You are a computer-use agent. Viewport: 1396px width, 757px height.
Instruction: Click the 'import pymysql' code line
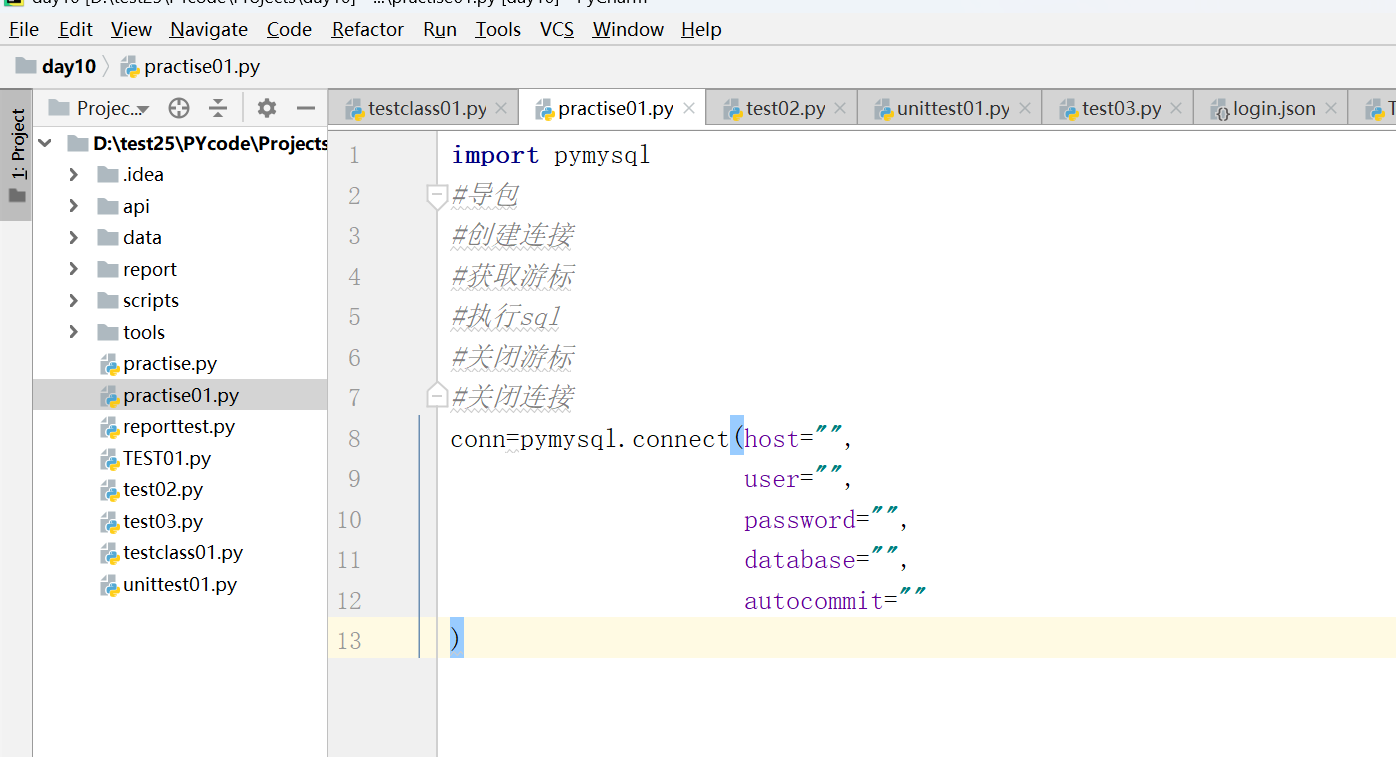pos(551,155)
